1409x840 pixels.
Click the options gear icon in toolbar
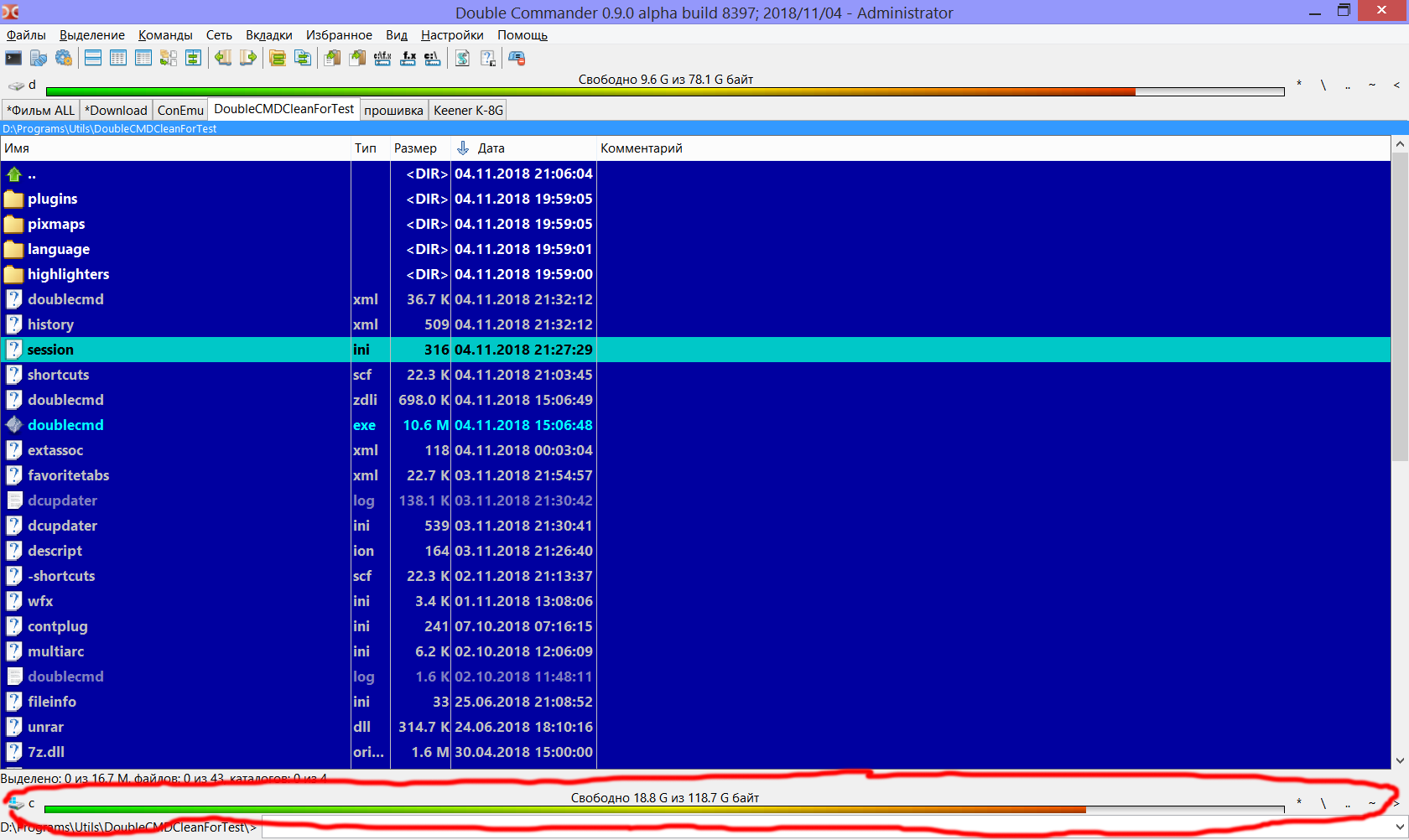click(x=64, y=58)
